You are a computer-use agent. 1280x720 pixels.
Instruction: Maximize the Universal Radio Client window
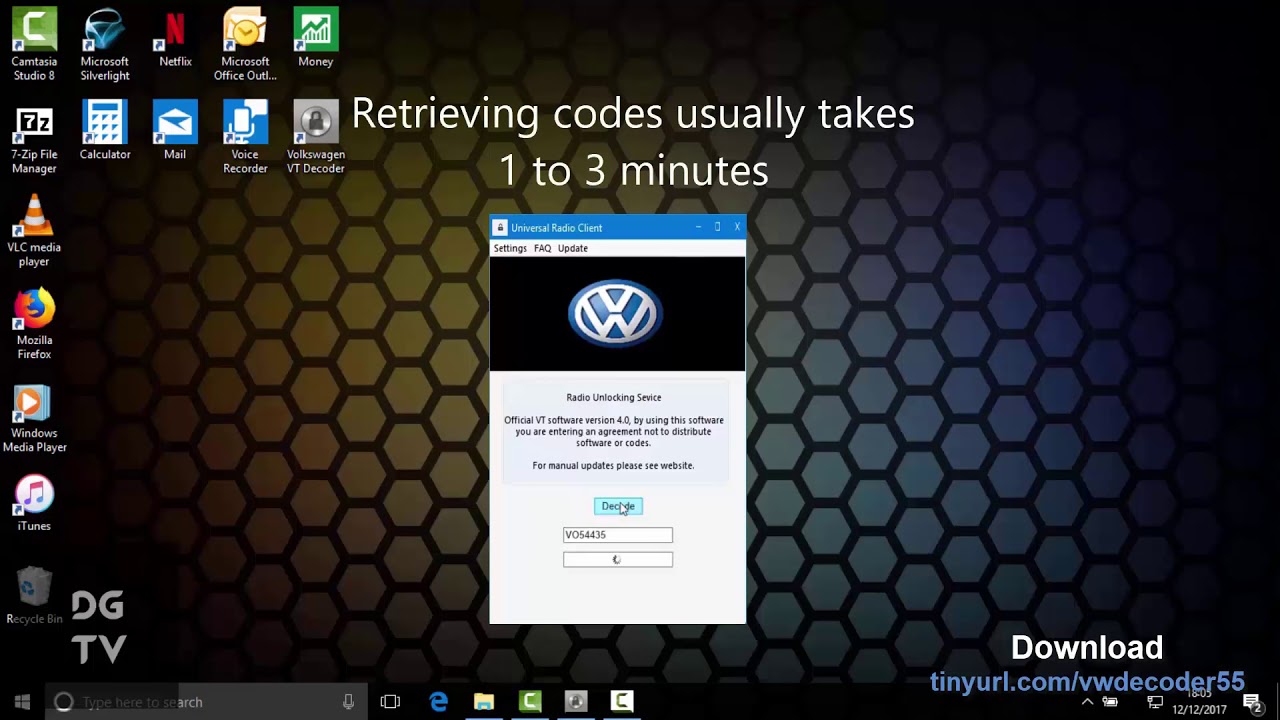coord(717,227)
